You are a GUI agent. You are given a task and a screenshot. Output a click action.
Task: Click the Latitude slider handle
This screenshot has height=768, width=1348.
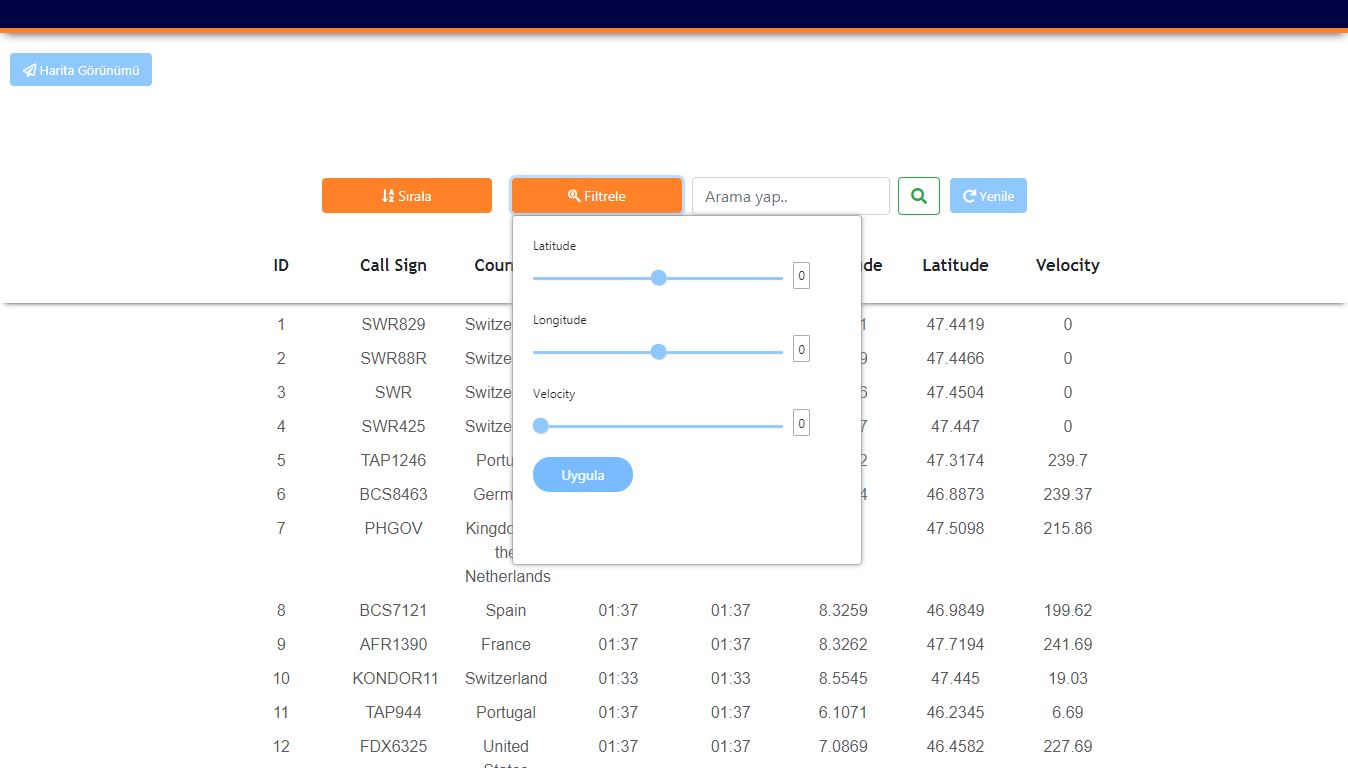point(658,278)
